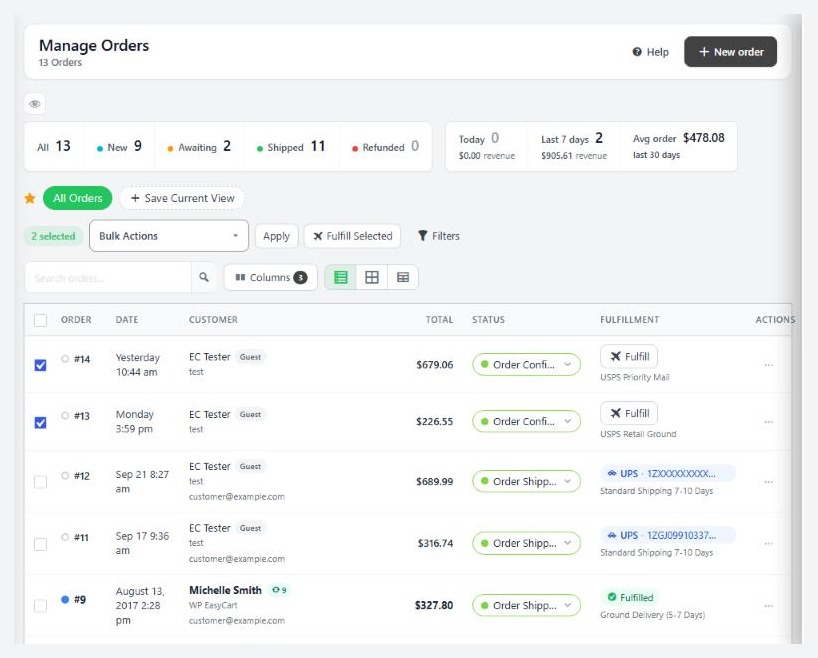Open UPS tracking link 1ZXXXXXXXXX
This screenshot has width=818, height=658.
[x=668, y=473]
